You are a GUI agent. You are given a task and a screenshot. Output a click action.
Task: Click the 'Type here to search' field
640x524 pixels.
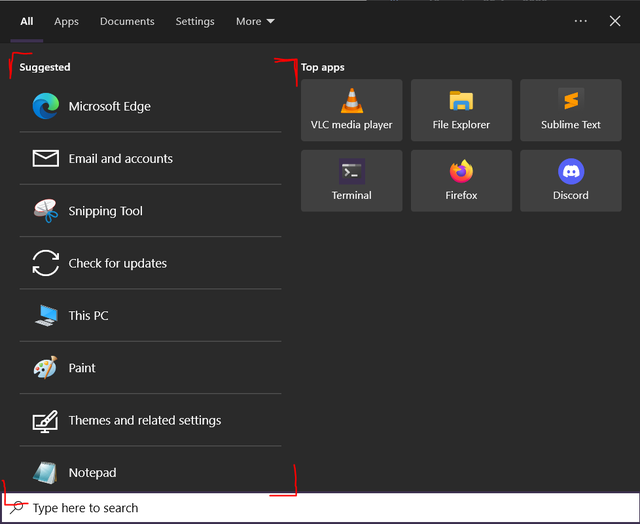point(320,508)
